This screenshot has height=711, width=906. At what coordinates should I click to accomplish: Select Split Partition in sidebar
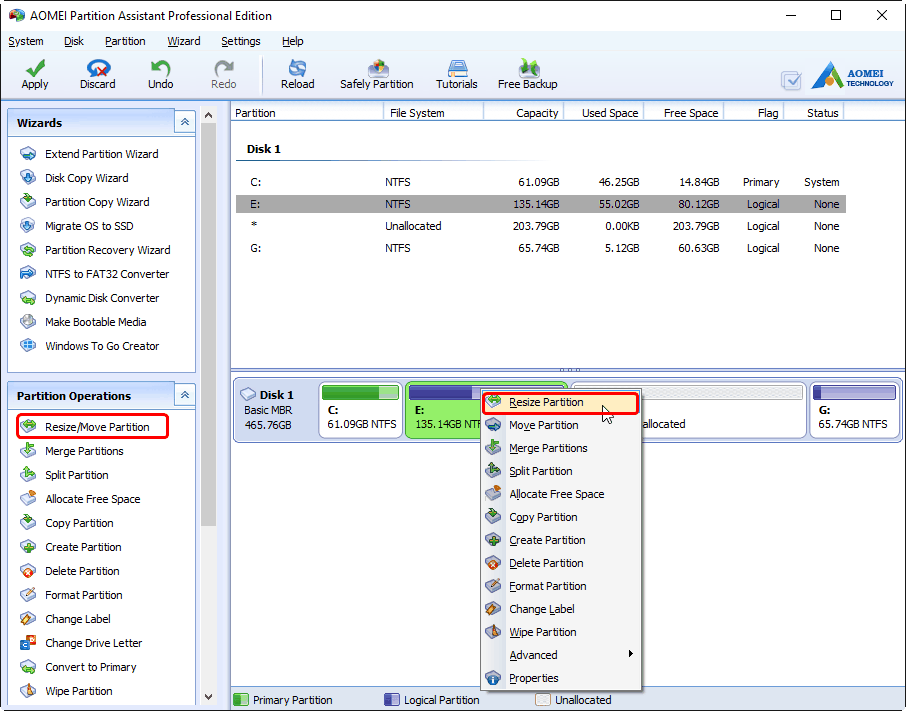click(64, 475)
